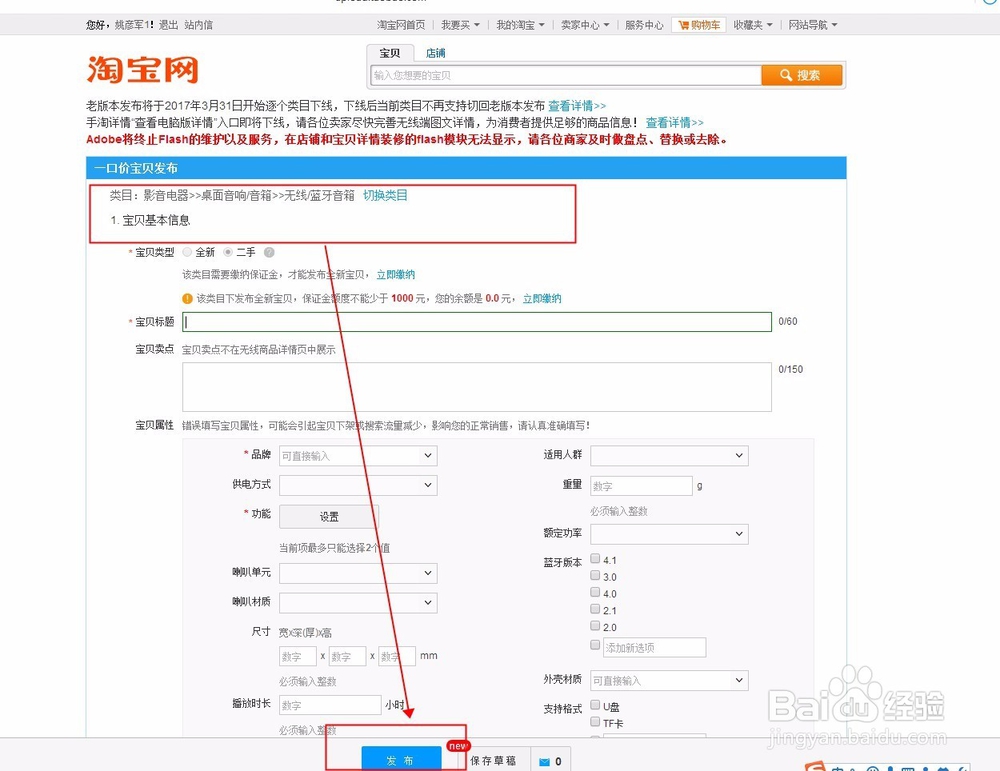Open the 外壳材质 dropdown
Image resolution: width=1000 pixels, height=771 pixels.
pos(670,680)
